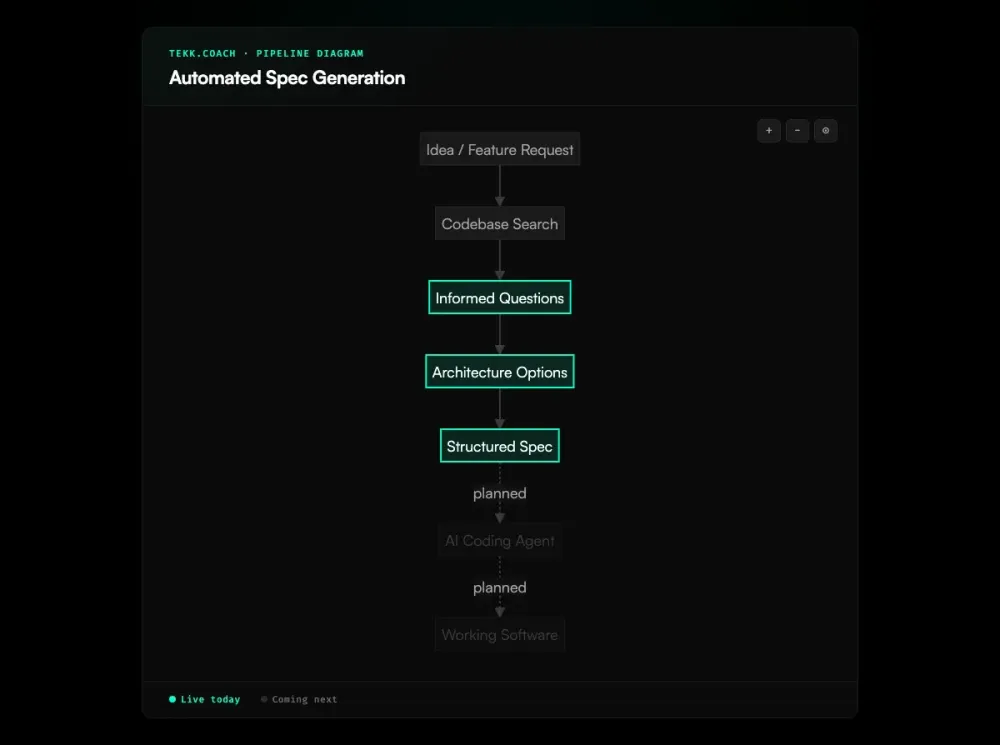The width and height of the screenshot is (1000, 745).
Task: Toggle the Coming next filter
Action: (x=300, y=699)
